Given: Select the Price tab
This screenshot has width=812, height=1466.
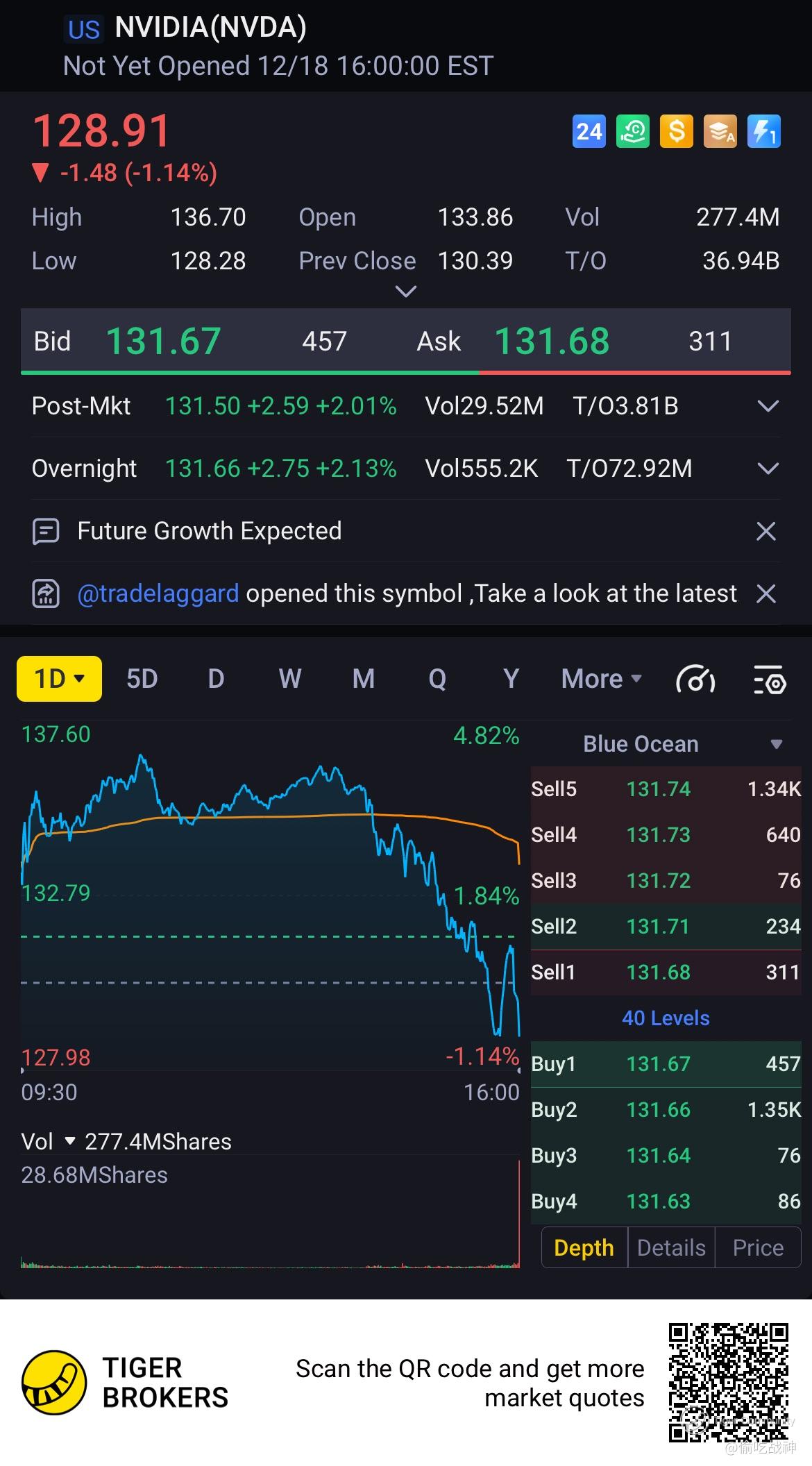Looking at the screenshot, I should [x=758, y=1247].
